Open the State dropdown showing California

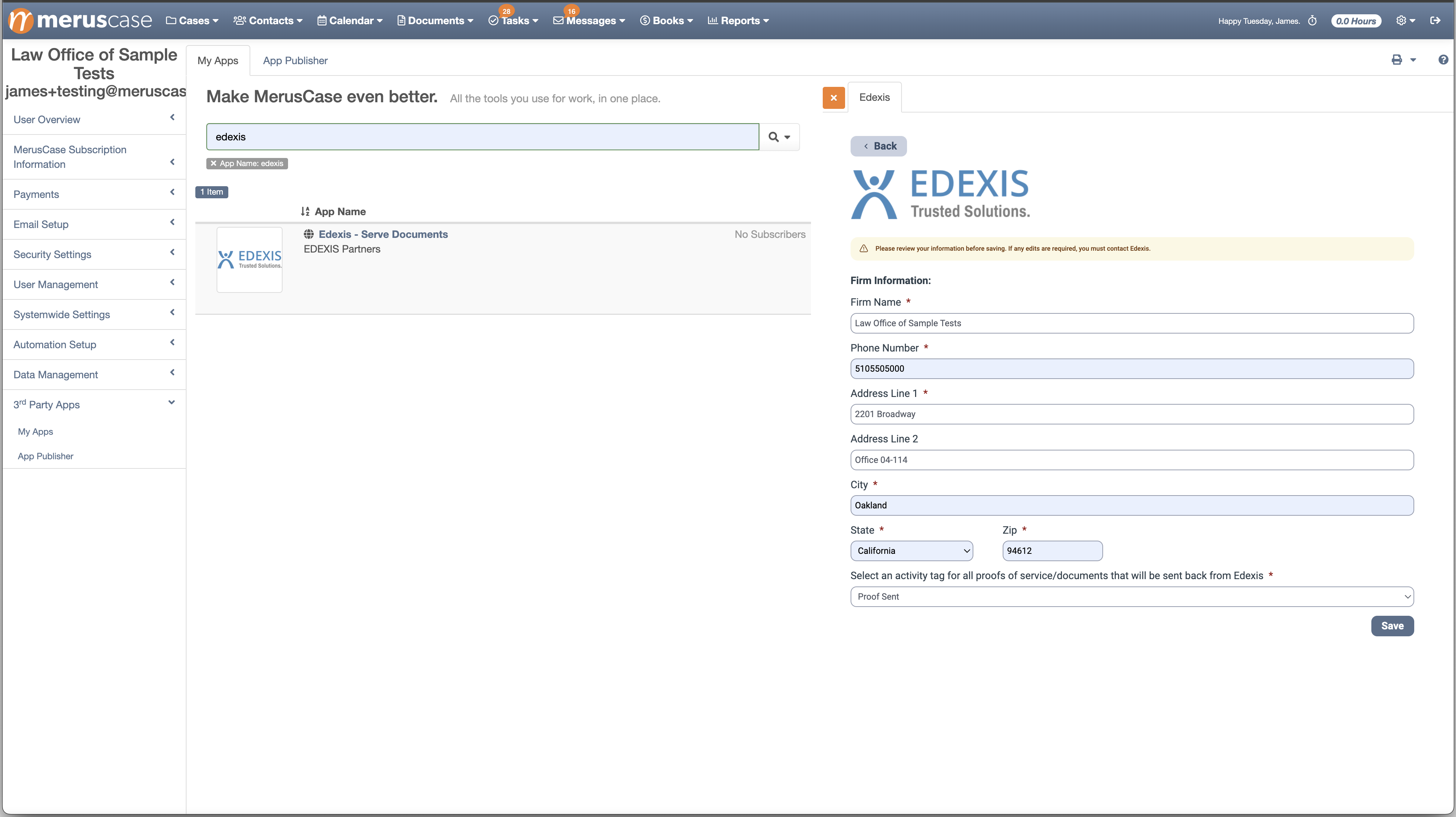[911, 551]
